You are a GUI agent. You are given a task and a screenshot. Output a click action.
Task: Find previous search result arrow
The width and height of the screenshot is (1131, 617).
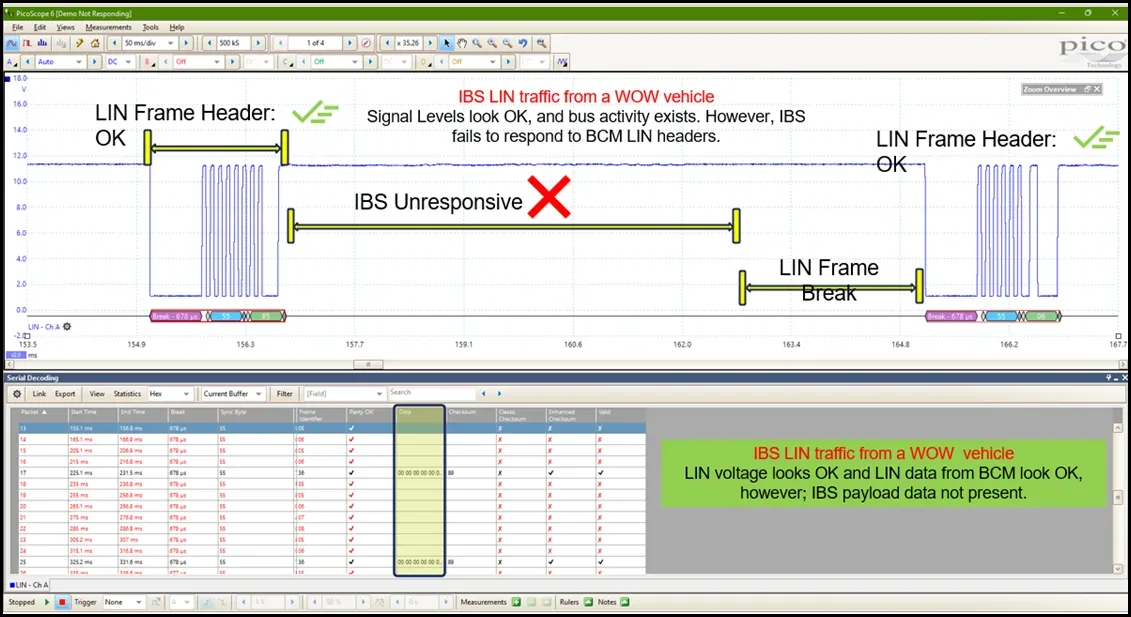[483, 394]
